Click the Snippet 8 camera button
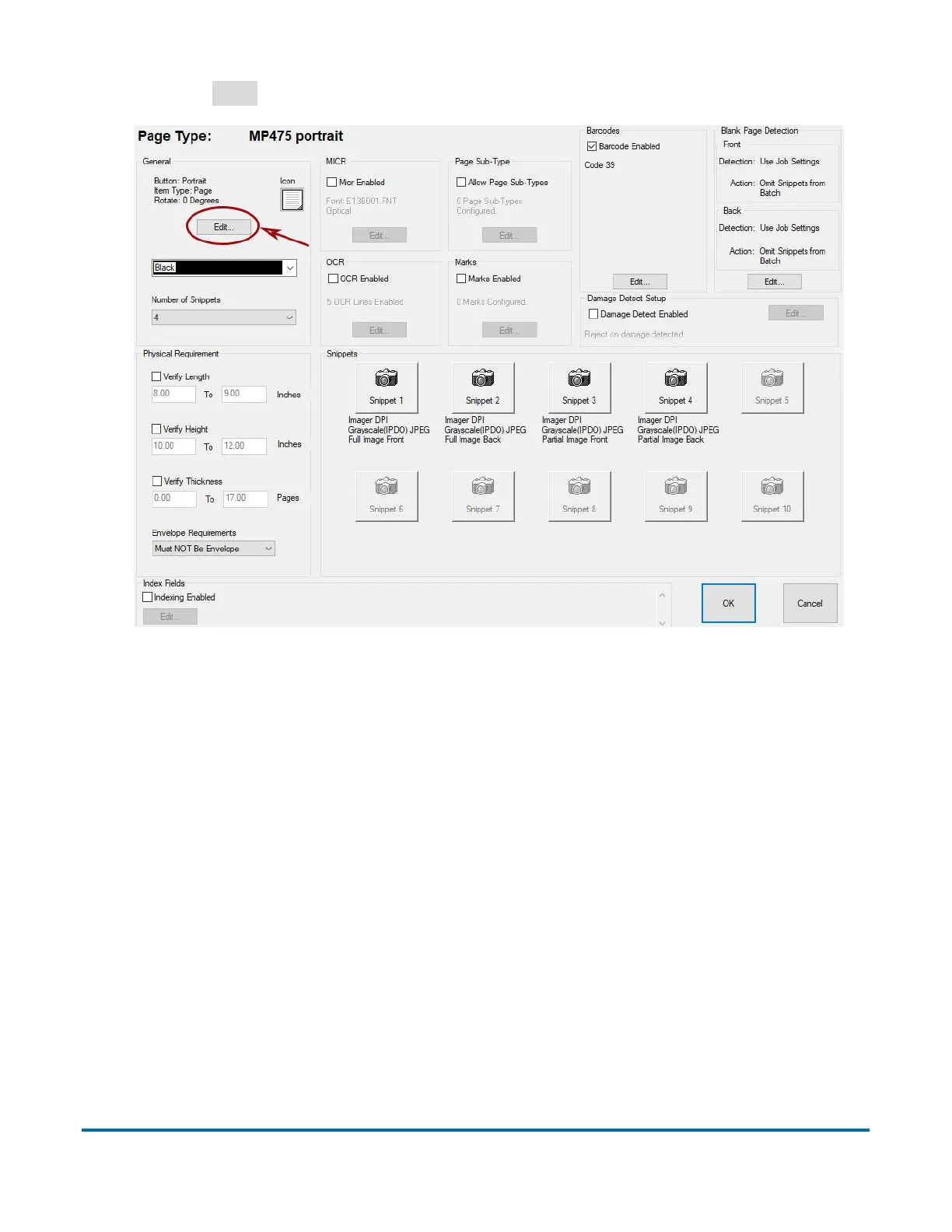Viewport: 952px width, 1232px height. (579, 496)
